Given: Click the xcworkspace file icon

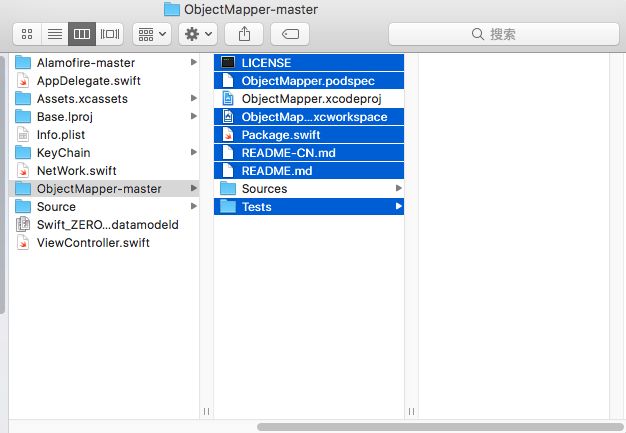Looking at the screenshot, I should (x=228, y=117).
